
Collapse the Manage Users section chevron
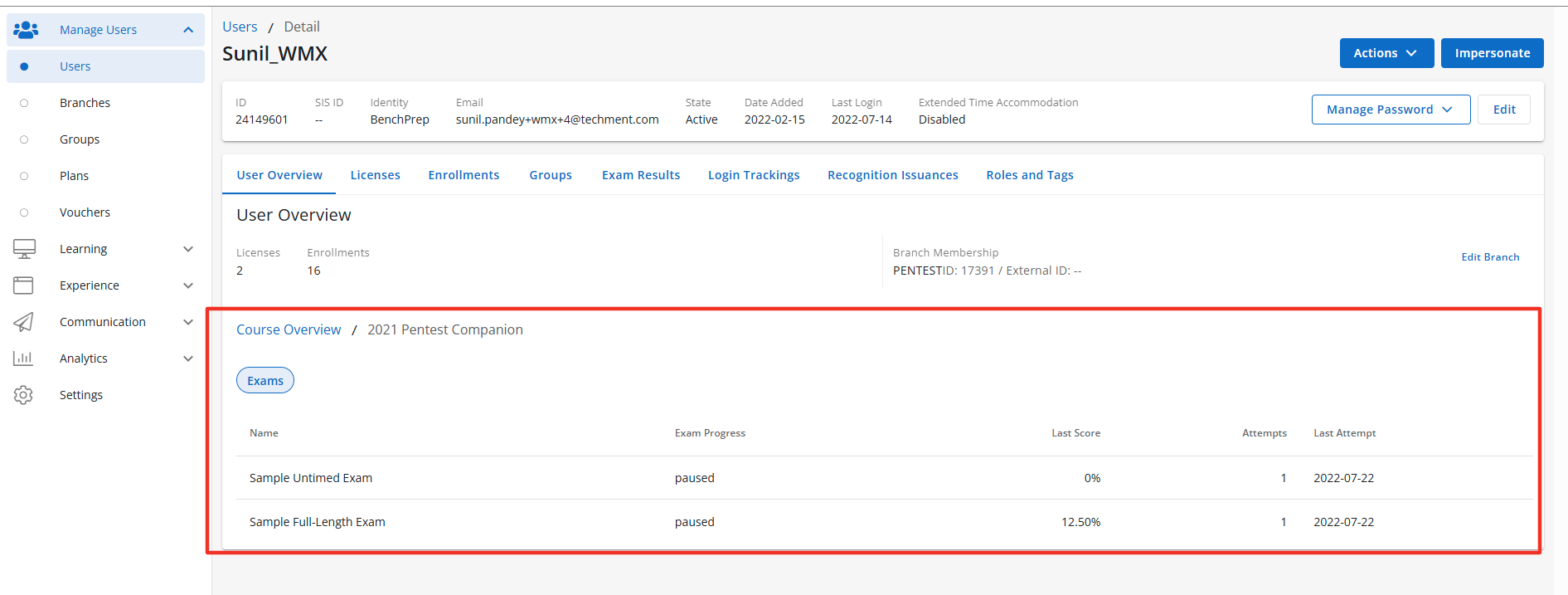coord(188,30)
